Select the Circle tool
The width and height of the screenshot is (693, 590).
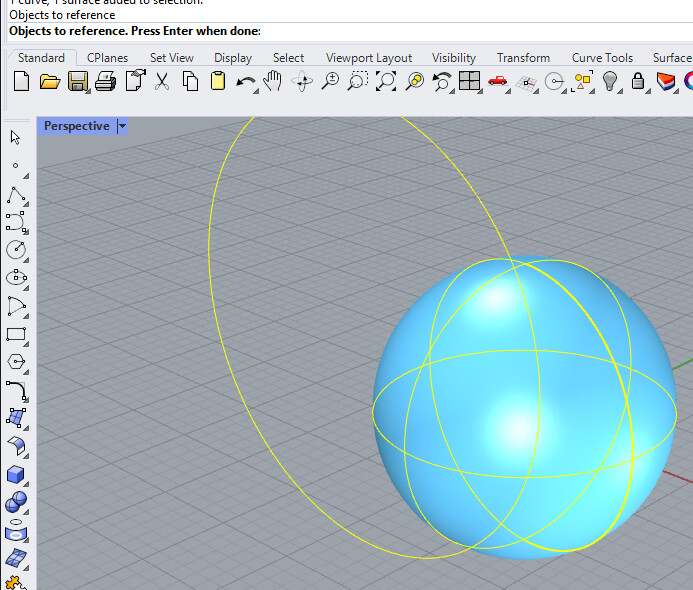pyautogui.click(x=16, y=250)
